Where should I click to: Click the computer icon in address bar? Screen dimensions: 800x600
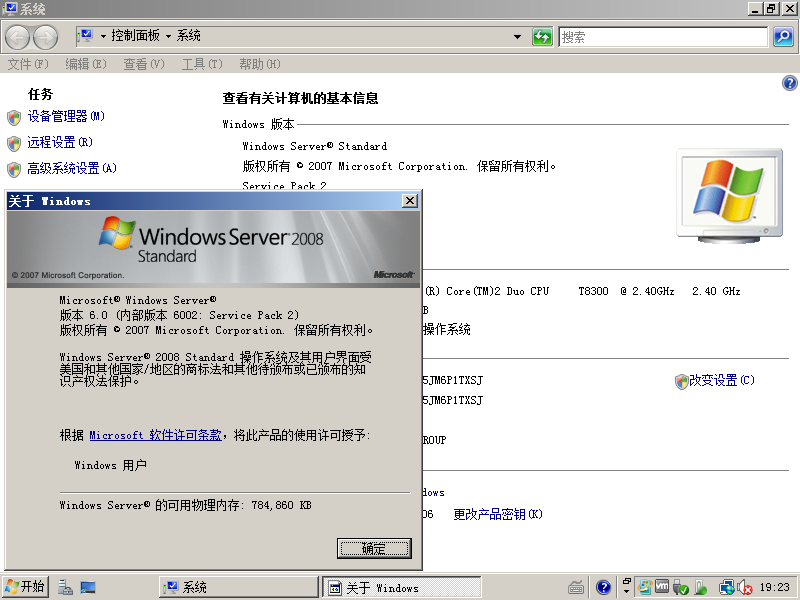pyautogui.click(x=86, y=36)
